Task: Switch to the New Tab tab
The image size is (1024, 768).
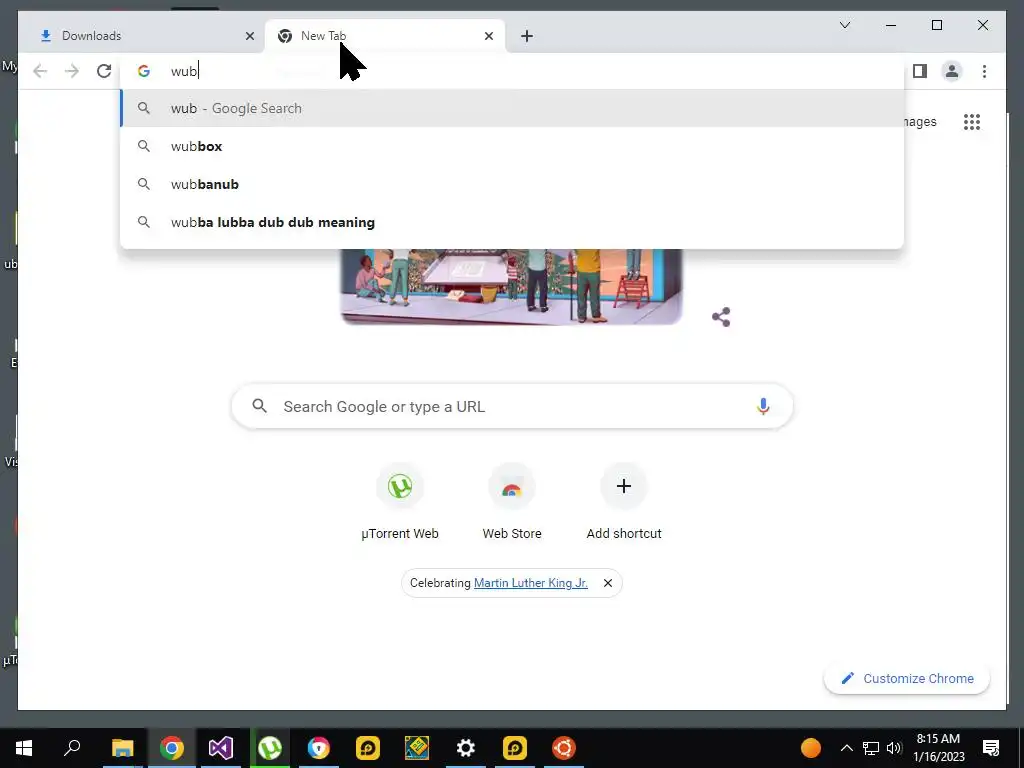Action: pyautogui.click(x=385, y=36)
